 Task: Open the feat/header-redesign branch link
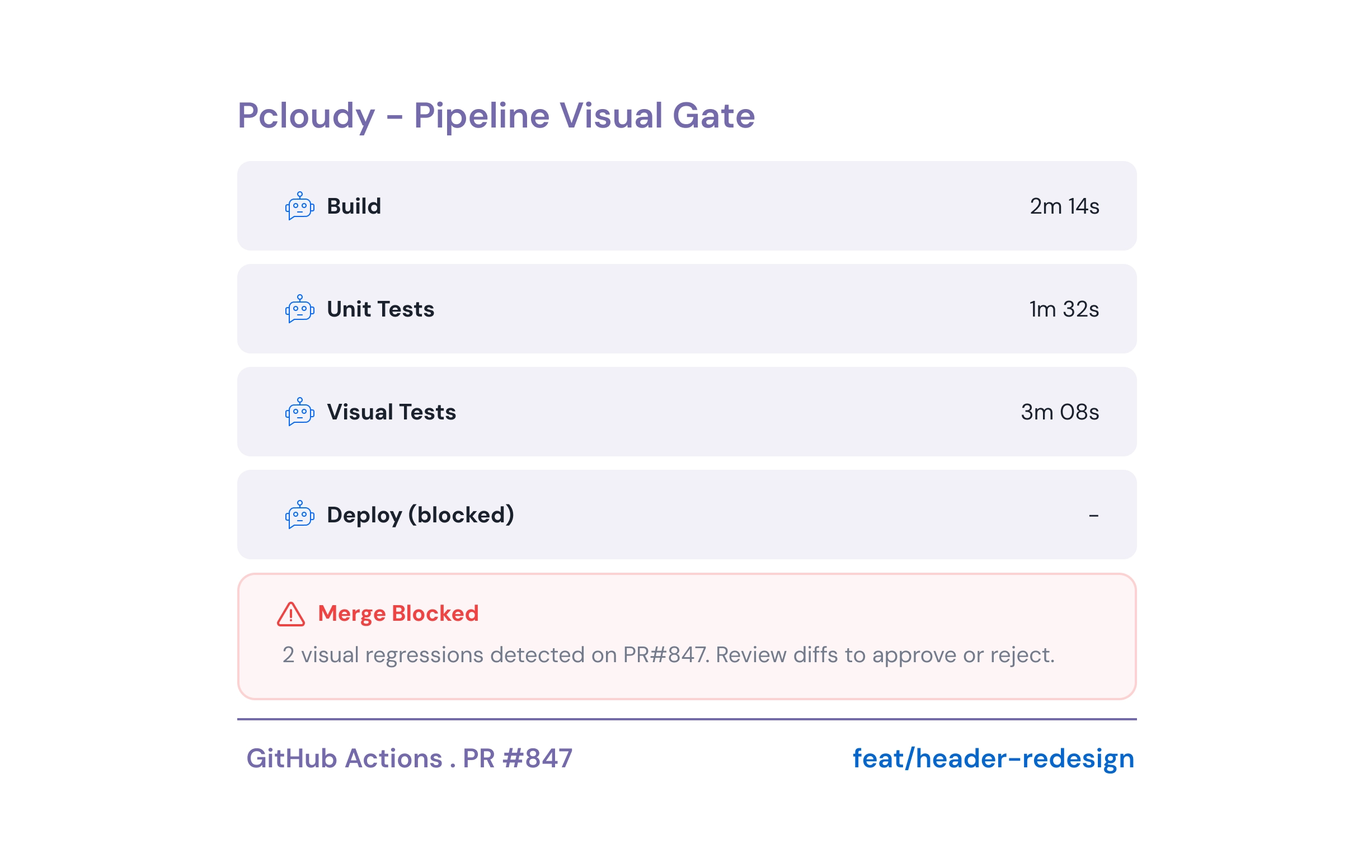(x=993, y=759)
